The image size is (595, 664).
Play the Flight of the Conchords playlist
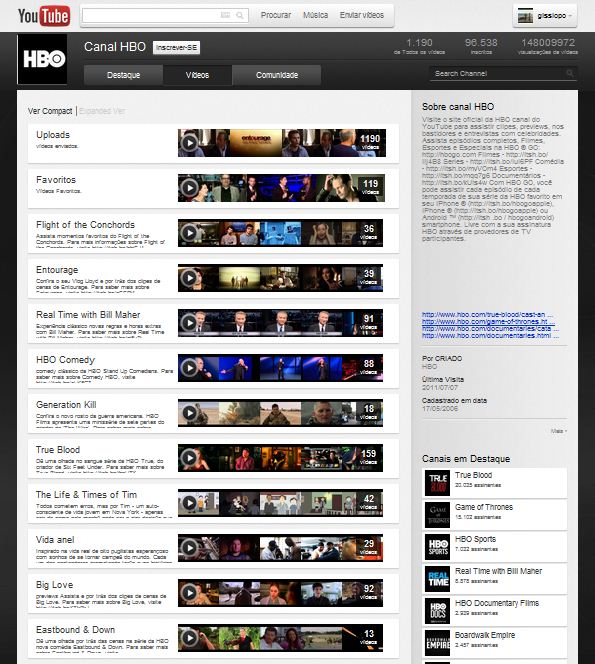[189, 233]
